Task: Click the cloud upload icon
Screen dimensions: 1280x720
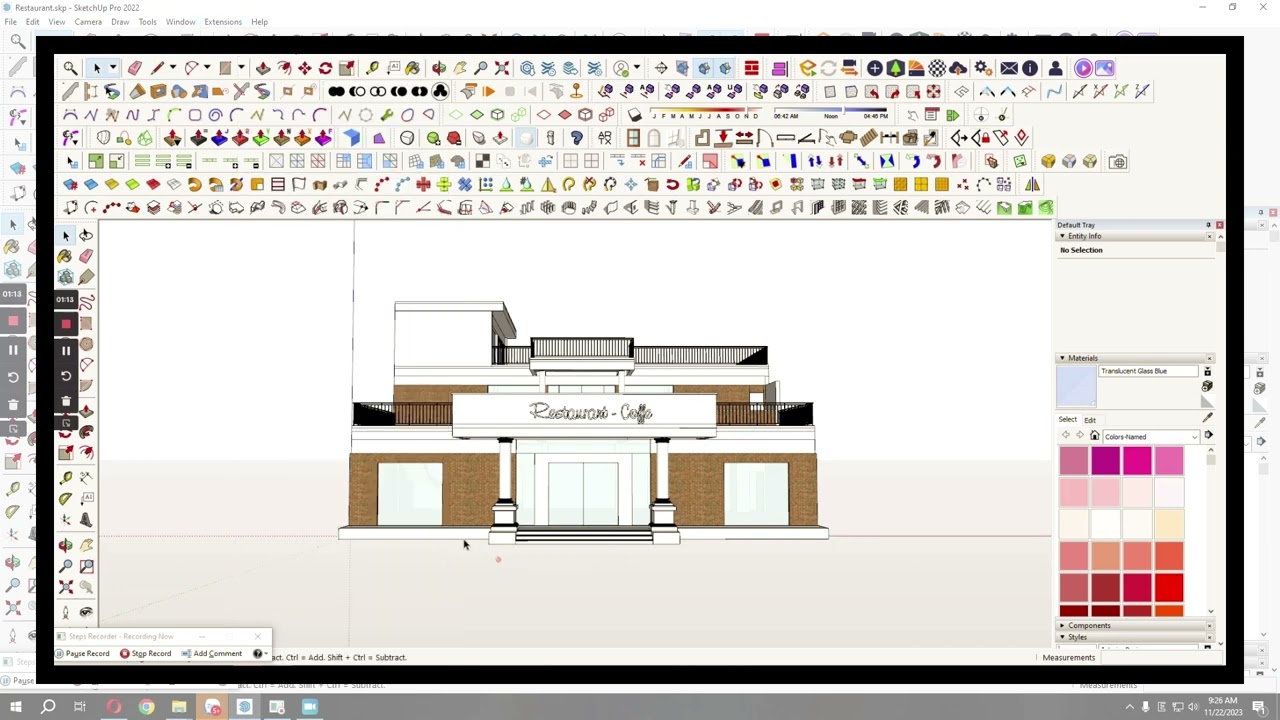Action: pos(958,68)
